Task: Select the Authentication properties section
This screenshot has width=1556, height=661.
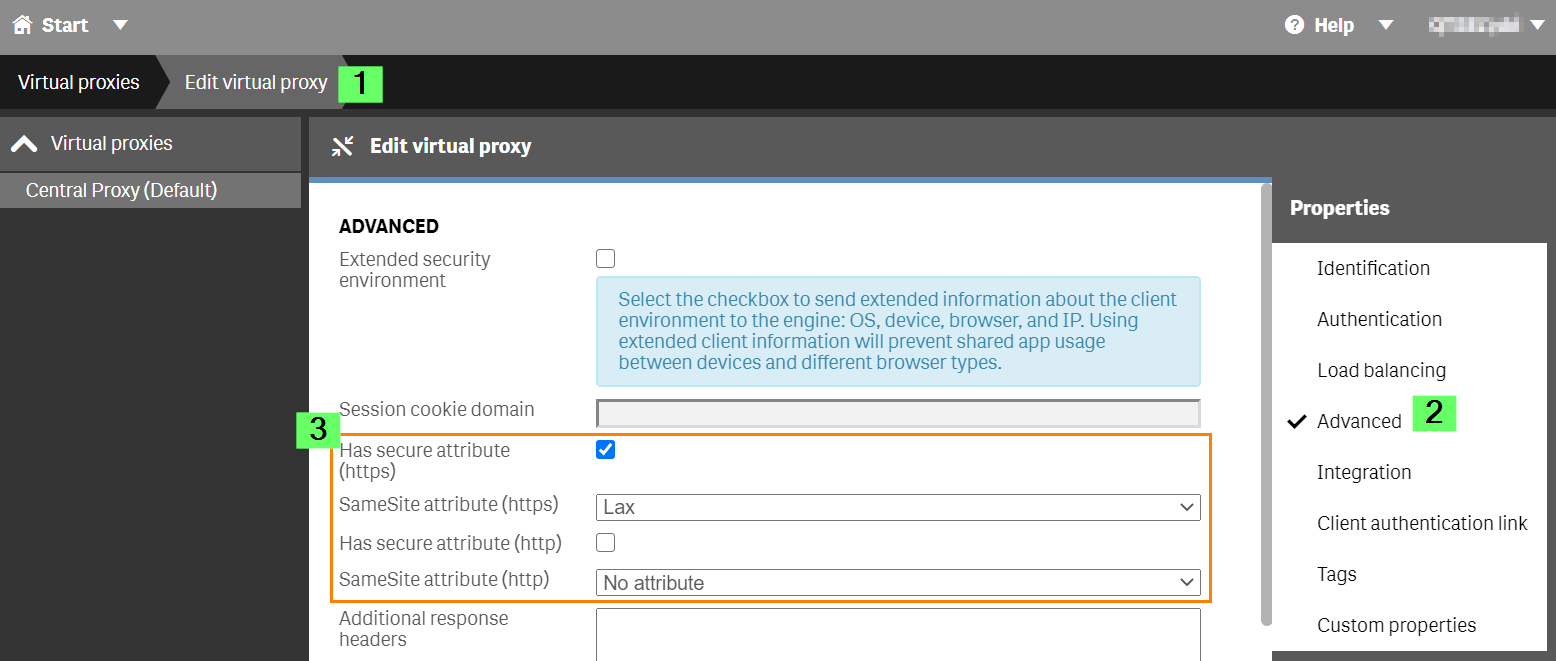Action: [1379, 319]
